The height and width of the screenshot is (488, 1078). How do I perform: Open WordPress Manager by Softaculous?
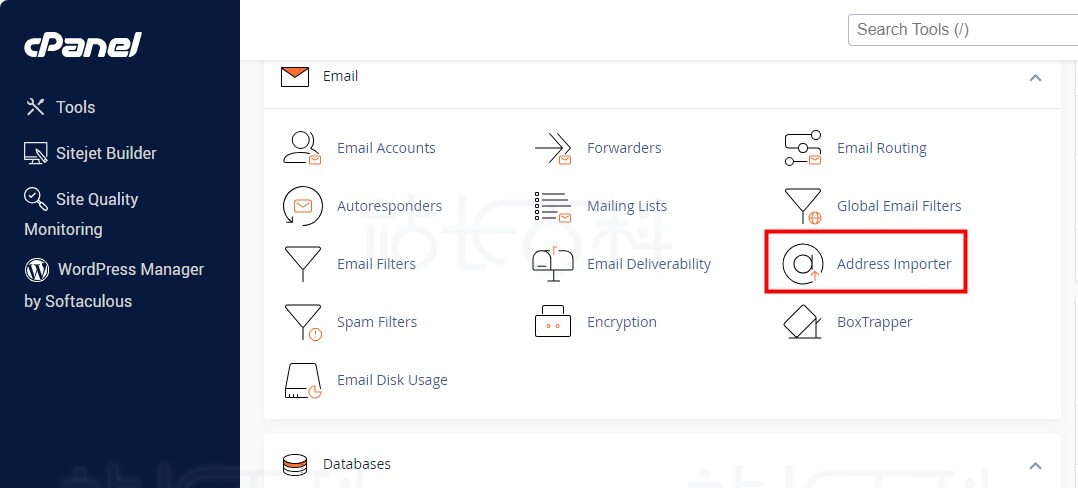(x=114, y=285)
